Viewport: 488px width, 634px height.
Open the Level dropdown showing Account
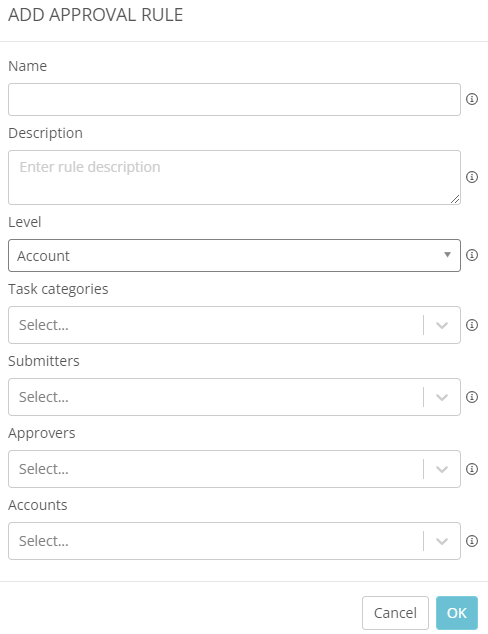point(234,256)
